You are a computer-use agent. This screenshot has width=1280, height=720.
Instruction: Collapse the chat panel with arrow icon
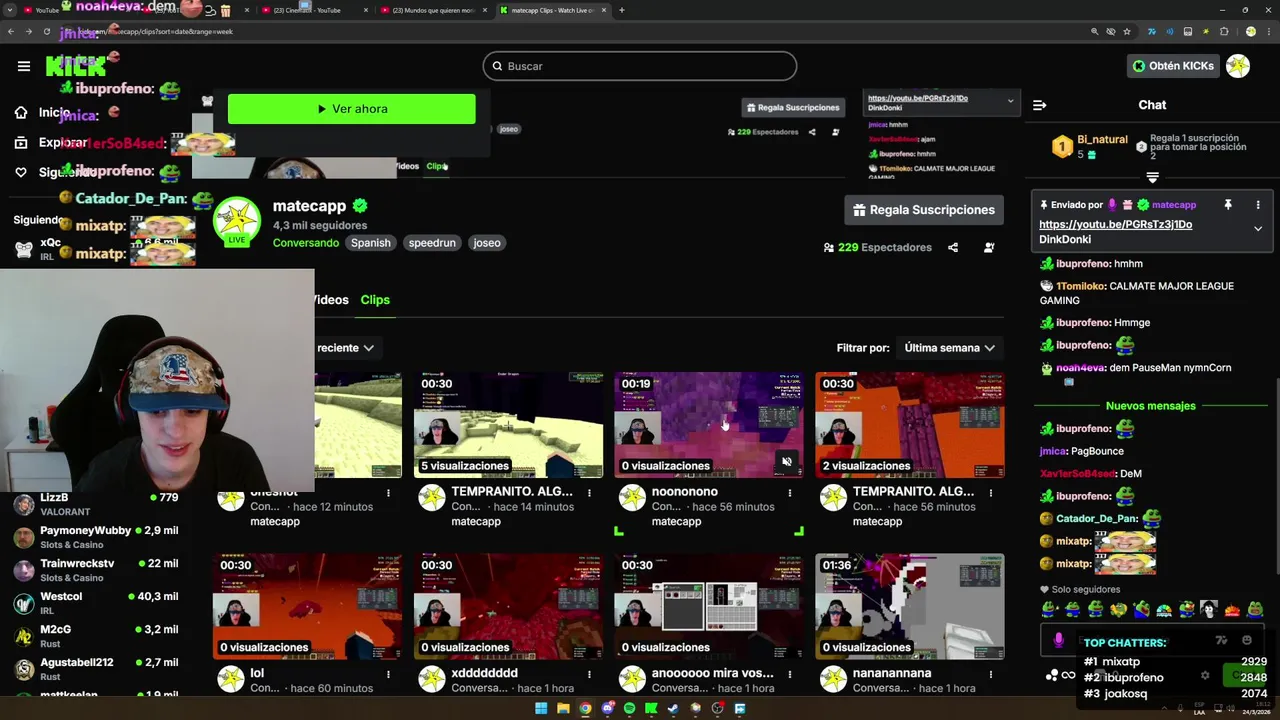pos(1039,105)
